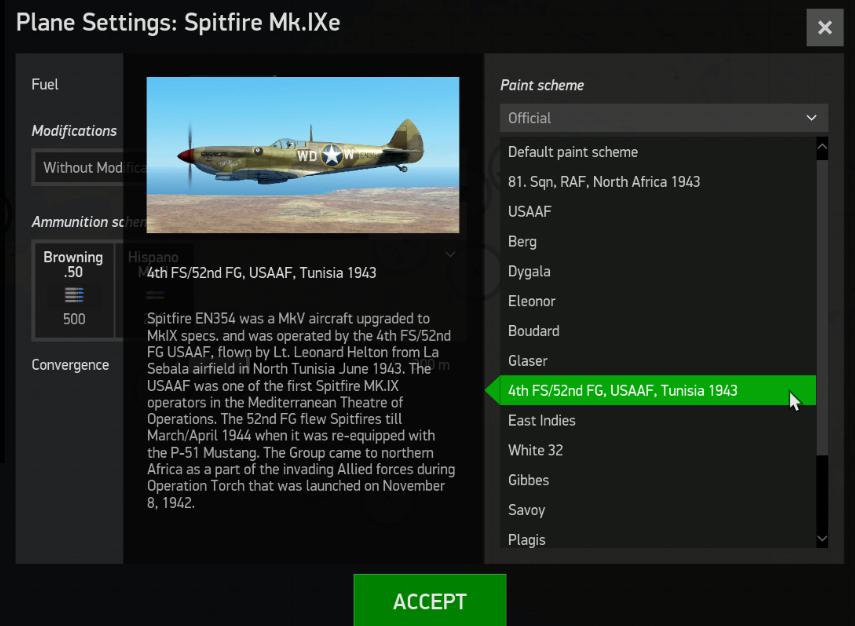Choose the Eleonor paint scheme
This screenshot has width=855, height=626.
pyautogui.click(x=532, y=301)
